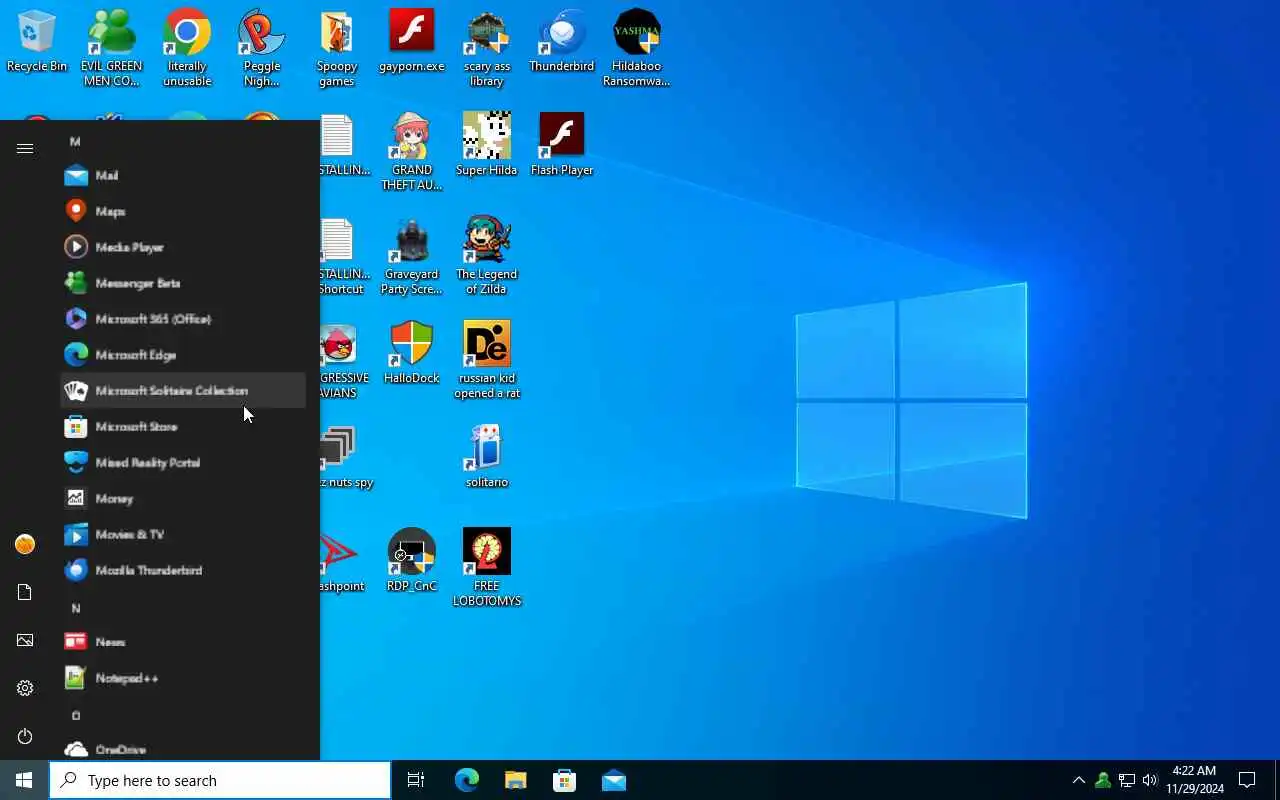Select 'russian kid opened a rat' icon
The height and width of the screenshot is (800, 1280).
[487, 360]
